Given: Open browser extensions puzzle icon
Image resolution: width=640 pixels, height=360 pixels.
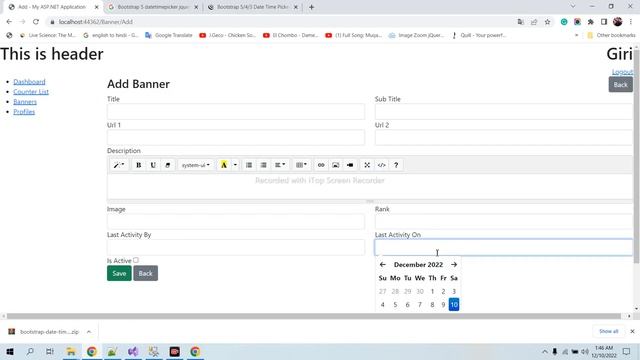Looking at the screenshot, I should coord(591,22).
